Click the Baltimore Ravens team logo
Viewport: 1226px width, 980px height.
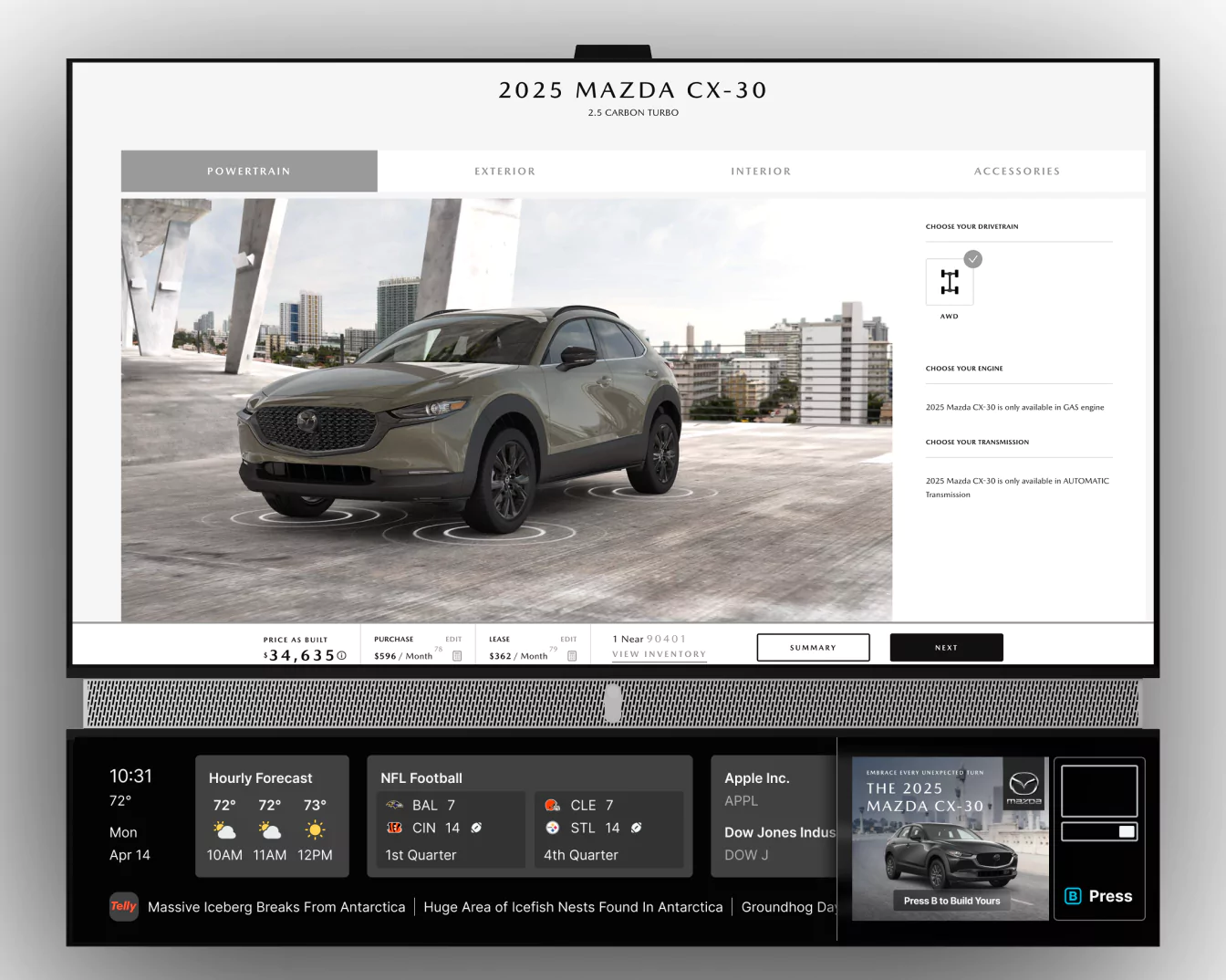pos(395,805)
